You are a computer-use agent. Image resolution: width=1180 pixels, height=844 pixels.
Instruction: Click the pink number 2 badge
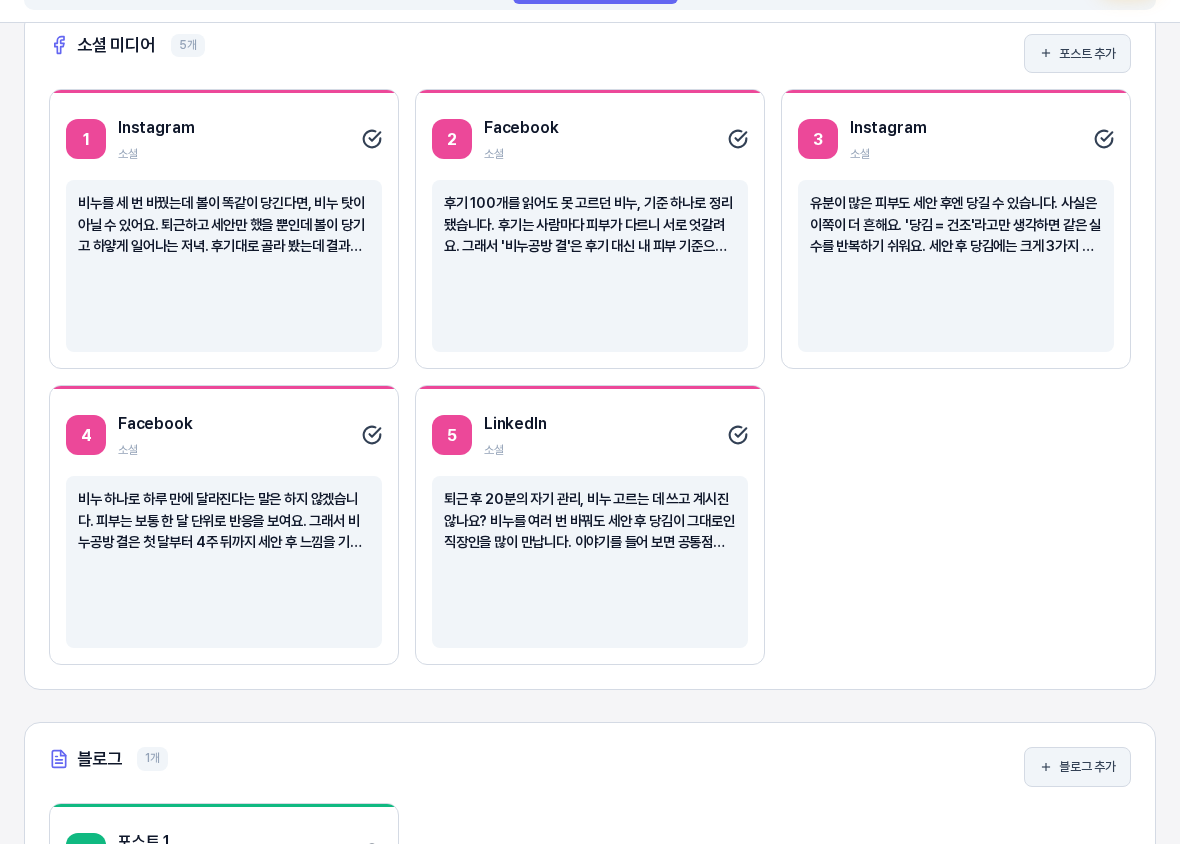point(452,139)
